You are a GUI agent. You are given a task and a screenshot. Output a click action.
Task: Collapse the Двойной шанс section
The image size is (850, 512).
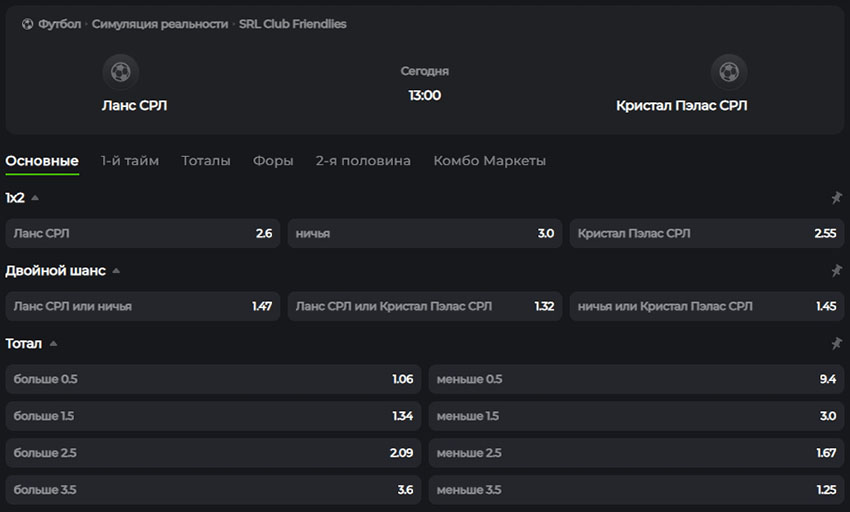coord(116,271)
